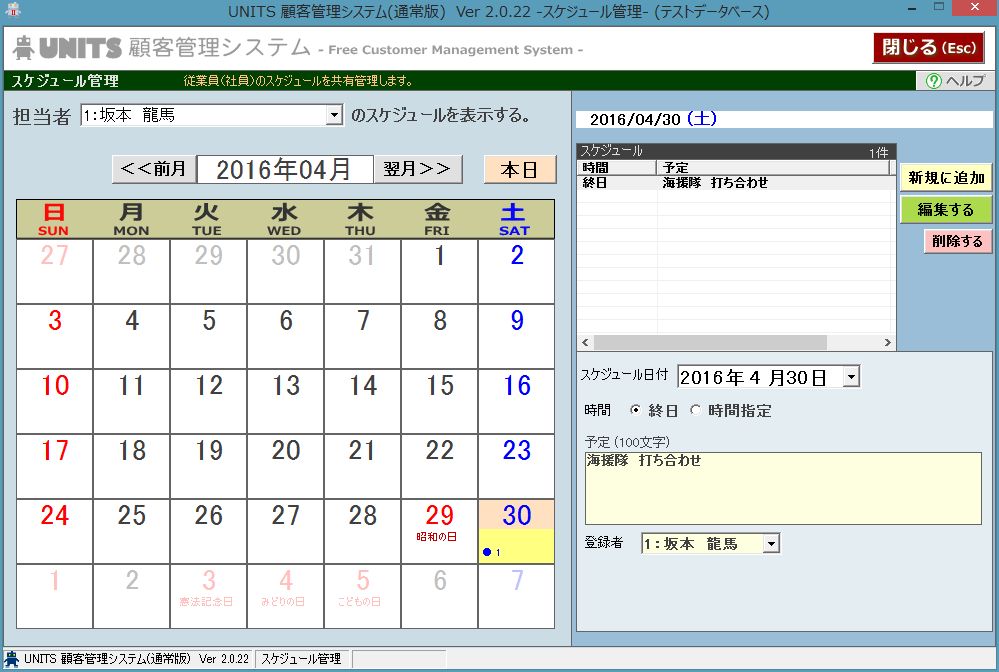Screen dimensions: 999x672
Task: Select April 16 on the calendar
Action: (517, 401)
